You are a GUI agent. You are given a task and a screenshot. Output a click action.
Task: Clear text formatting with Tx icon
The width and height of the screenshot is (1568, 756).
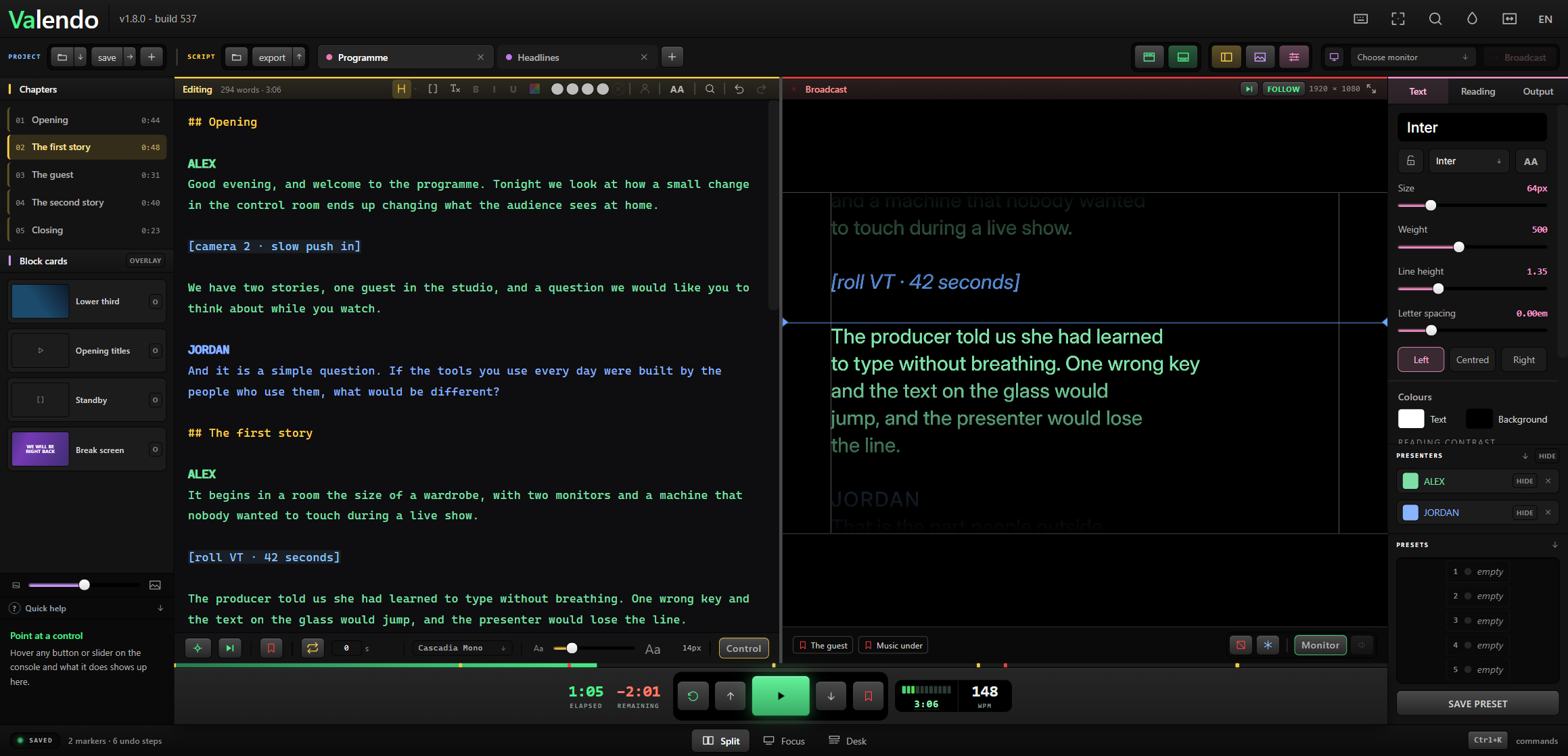455,89
